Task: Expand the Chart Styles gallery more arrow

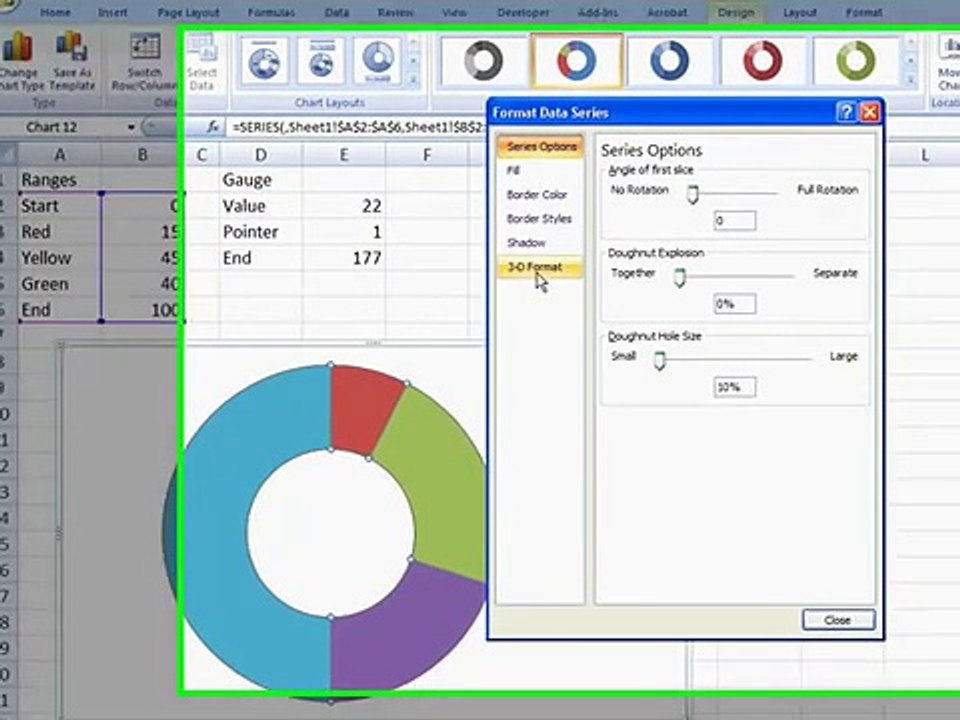Action: [910, 80]
